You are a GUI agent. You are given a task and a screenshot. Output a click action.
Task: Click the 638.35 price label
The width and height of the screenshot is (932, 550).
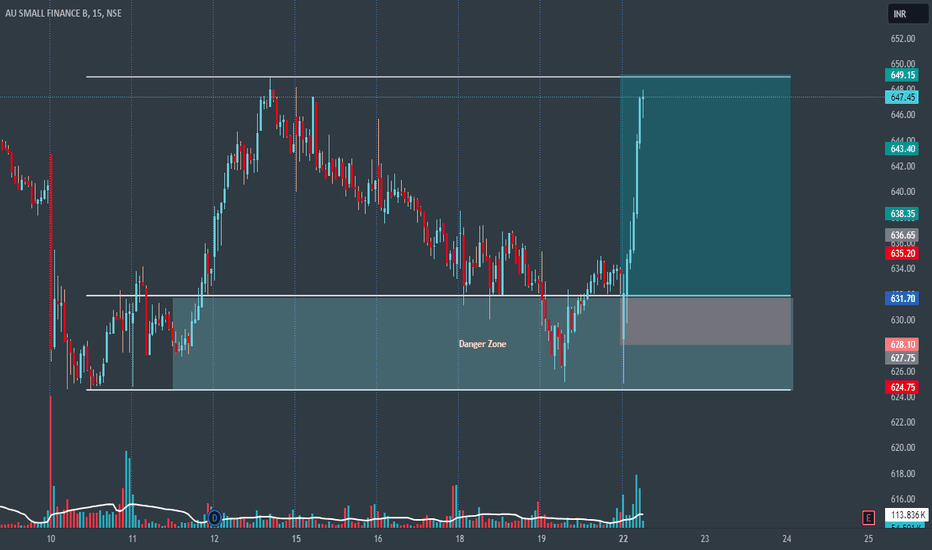click(902, 213)
